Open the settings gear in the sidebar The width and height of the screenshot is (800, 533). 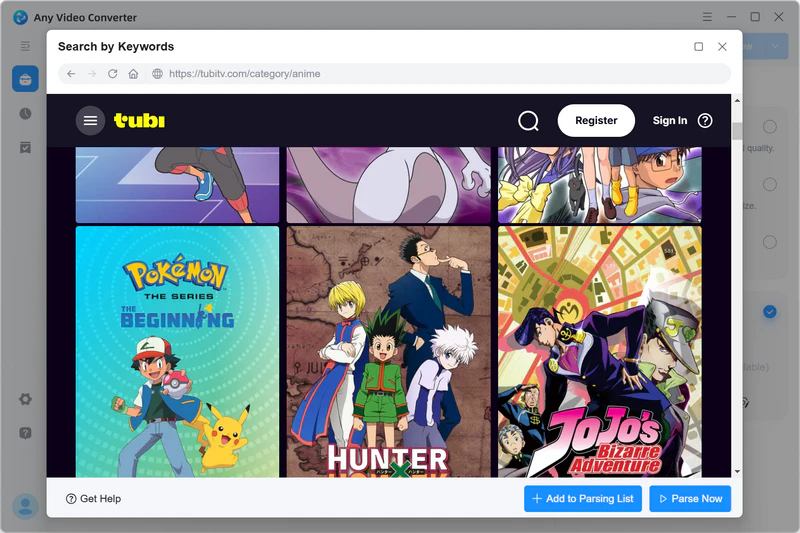pyautogui.click(x=25, y=399)
